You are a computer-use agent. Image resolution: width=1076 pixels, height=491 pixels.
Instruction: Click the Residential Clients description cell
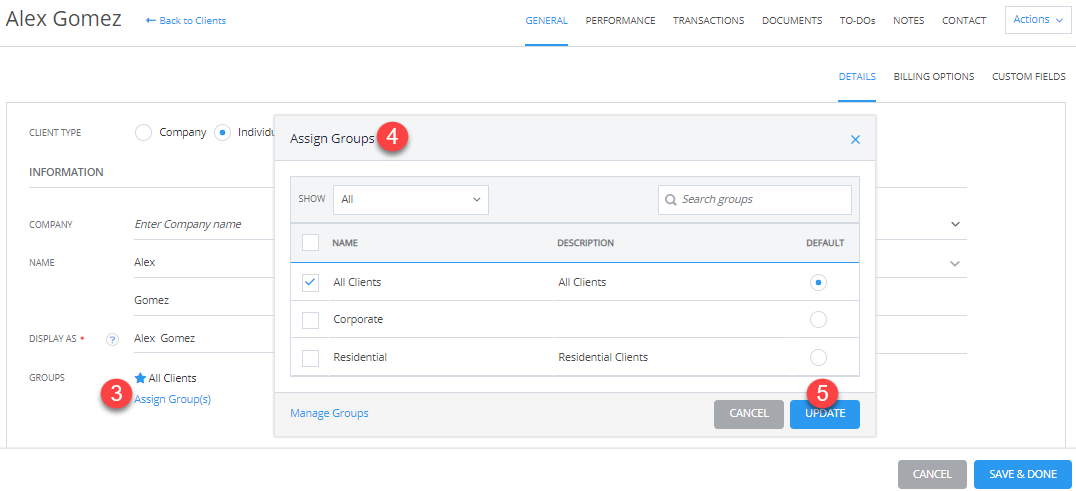tap(603, 357)
